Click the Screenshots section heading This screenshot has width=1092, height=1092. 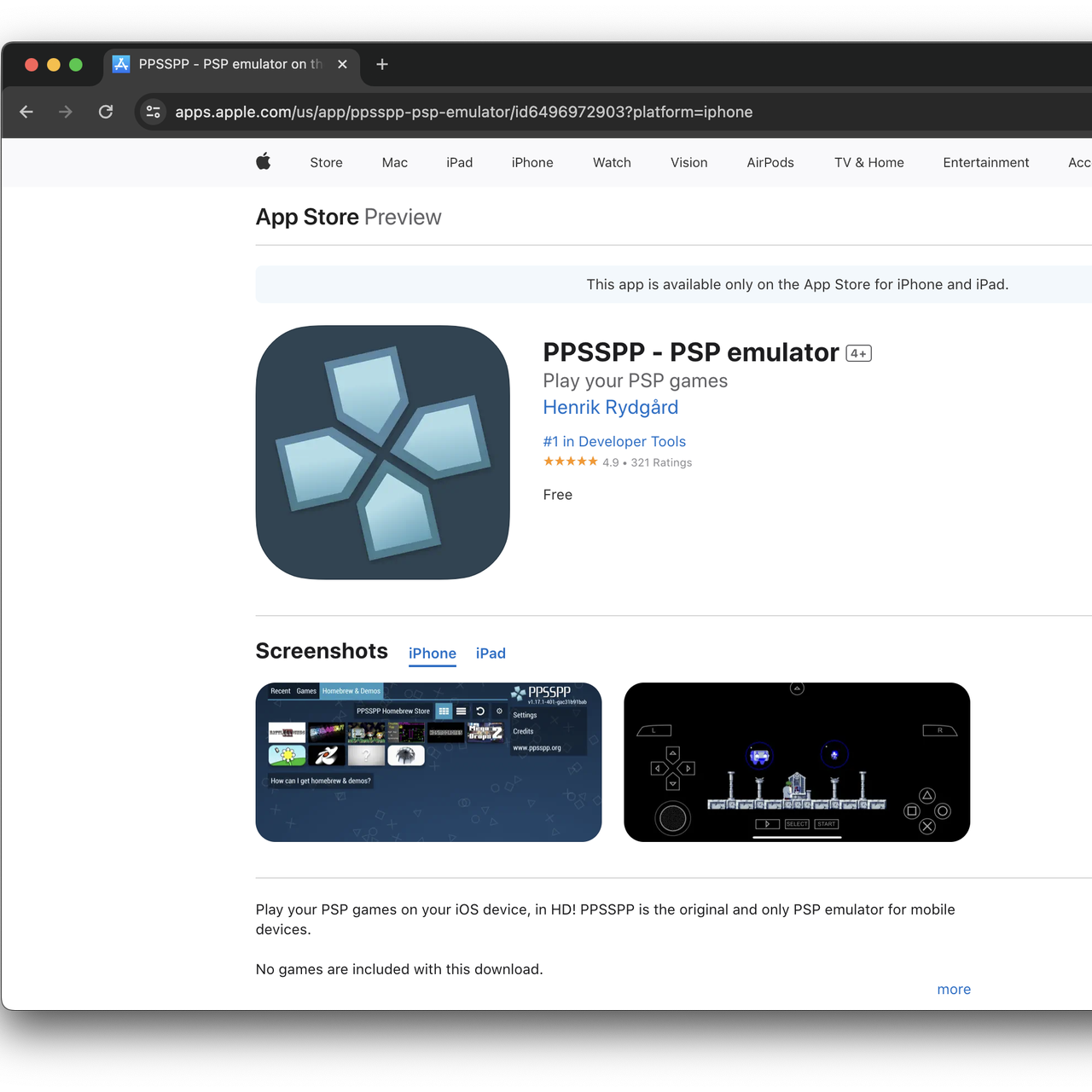click(x=322, y=651)
